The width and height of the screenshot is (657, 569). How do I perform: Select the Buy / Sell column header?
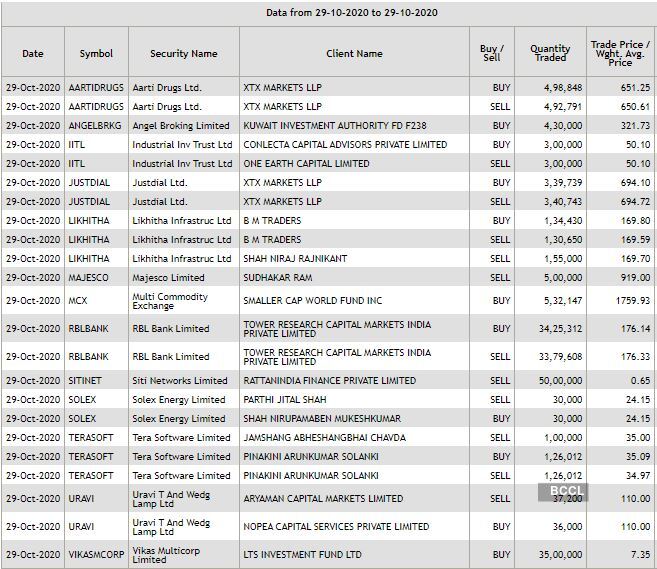coord(491,53)
